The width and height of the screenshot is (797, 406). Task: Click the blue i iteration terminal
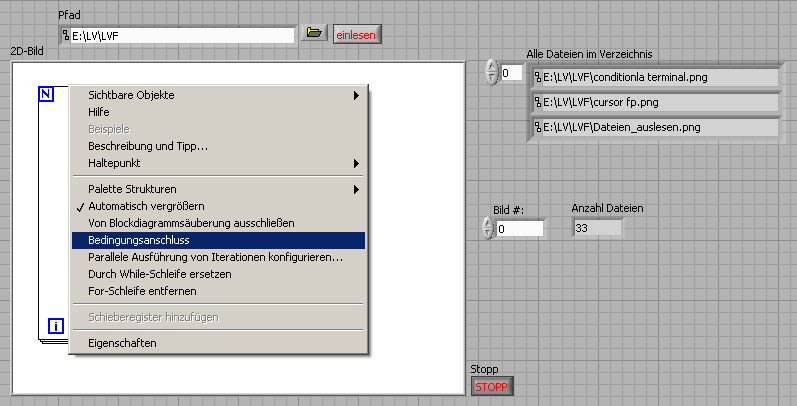pyautogui.click(x=56, y=326)
